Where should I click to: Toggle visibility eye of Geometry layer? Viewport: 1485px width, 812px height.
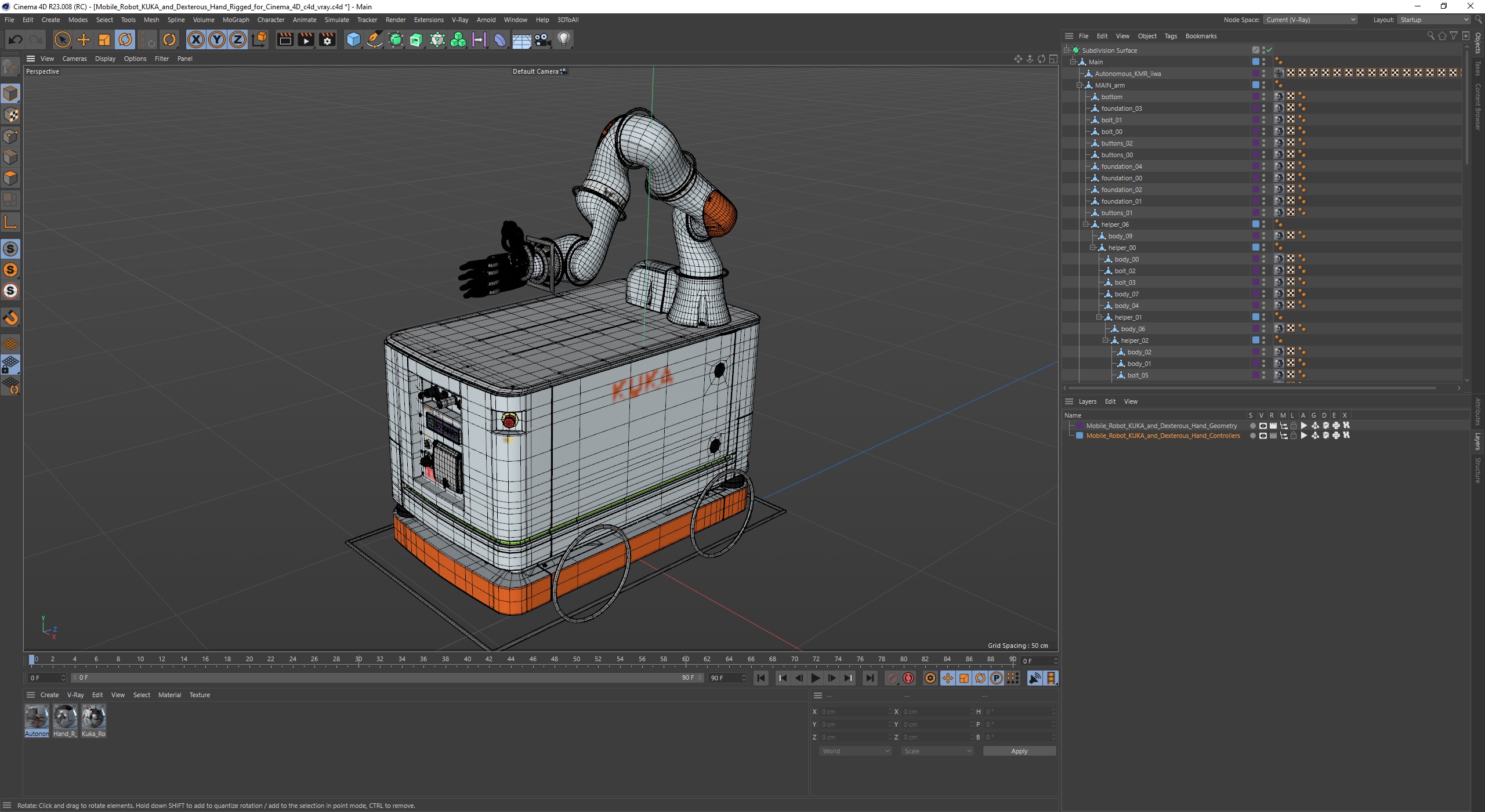tap(1263, 426)
